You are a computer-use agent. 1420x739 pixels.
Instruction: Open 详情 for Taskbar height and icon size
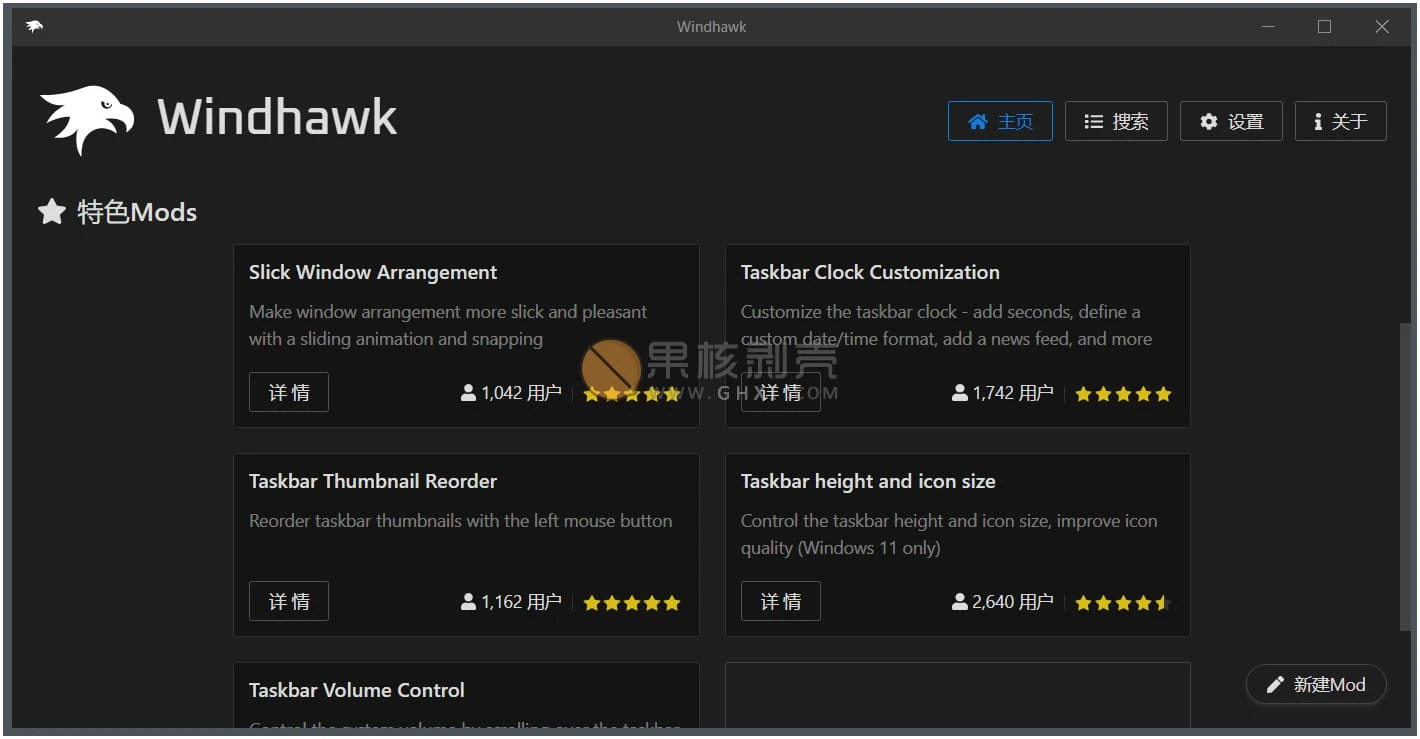(x=781, y=602)
